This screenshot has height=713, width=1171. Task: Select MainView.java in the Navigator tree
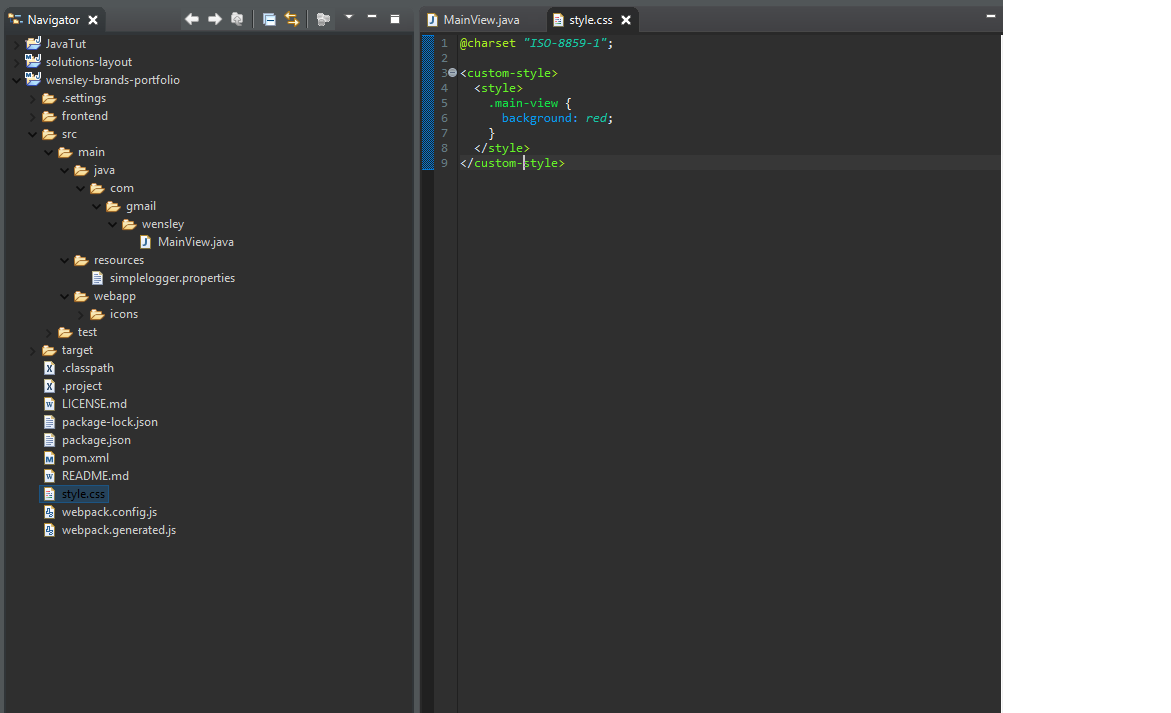click(195, 242)
